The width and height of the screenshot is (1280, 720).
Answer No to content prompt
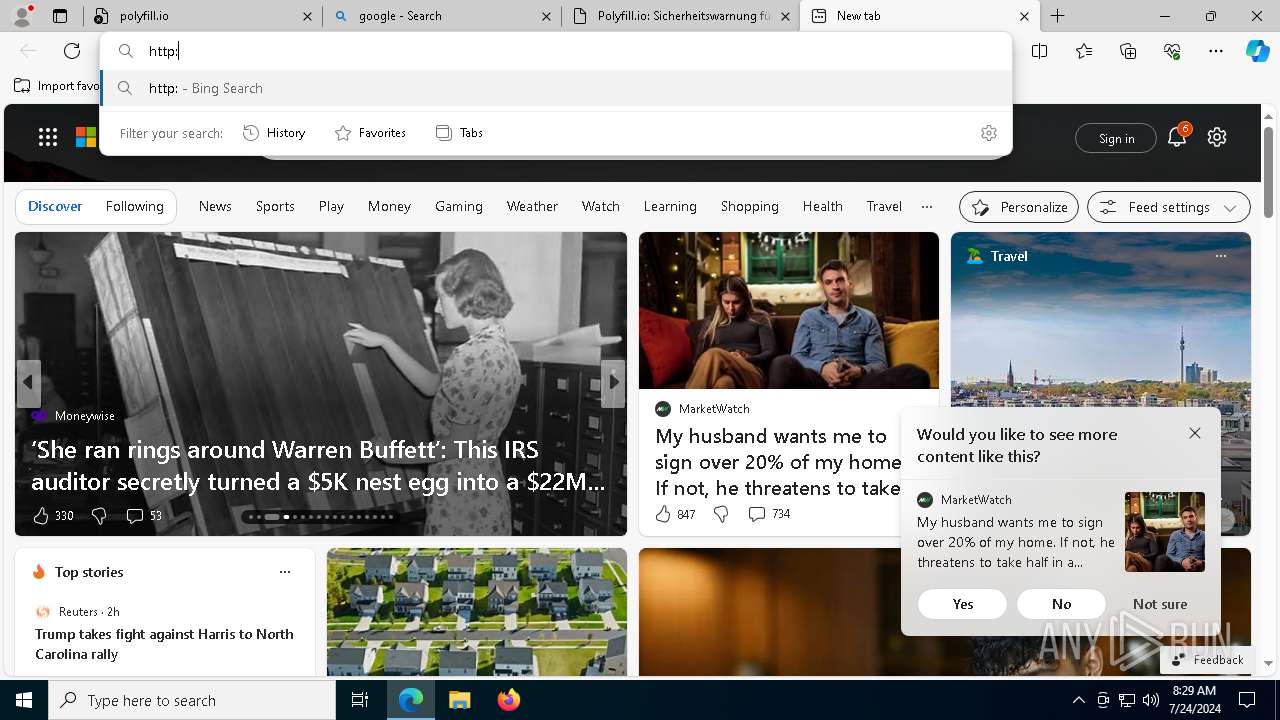coord(1062,604)
